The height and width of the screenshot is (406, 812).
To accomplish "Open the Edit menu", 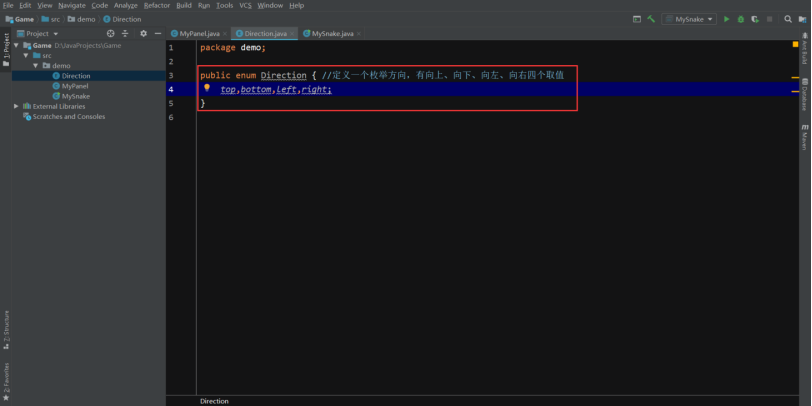I will (x=25, y=5).
